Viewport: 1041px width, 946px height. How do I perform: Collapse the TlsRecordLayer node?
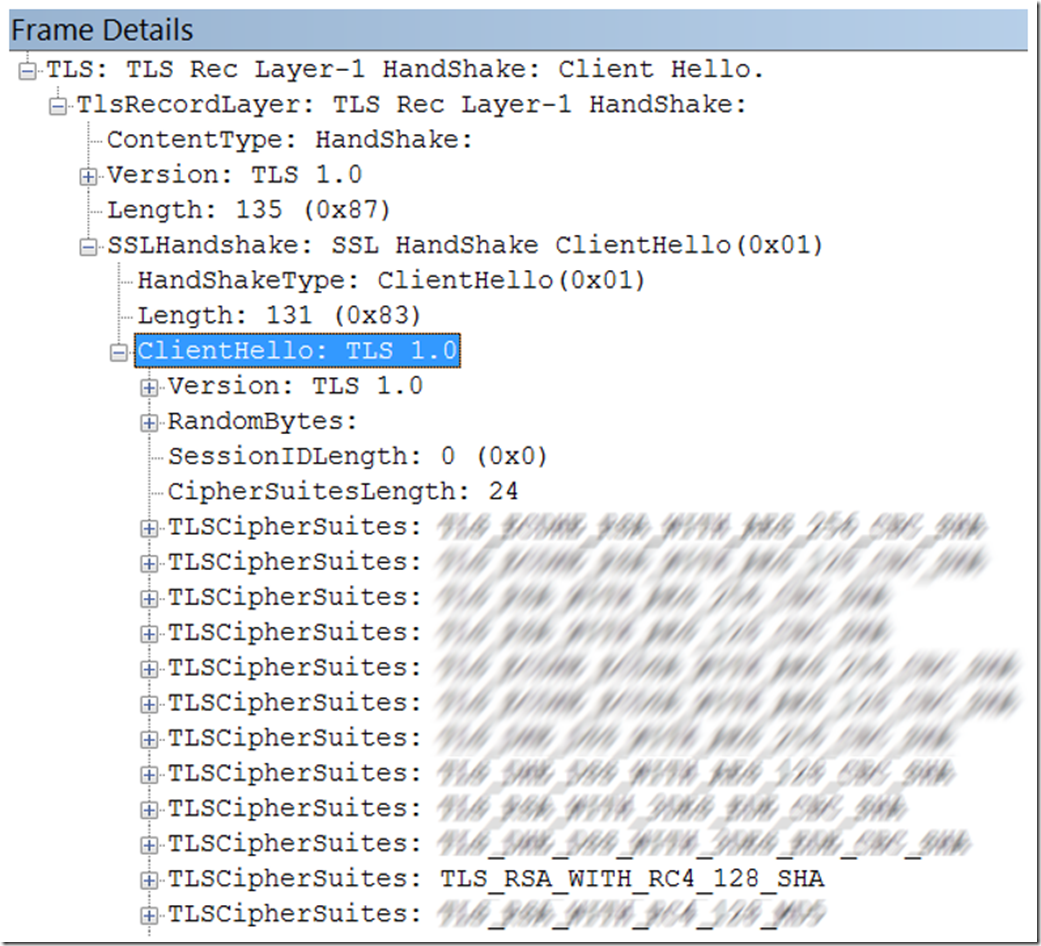tap(58, 106)
